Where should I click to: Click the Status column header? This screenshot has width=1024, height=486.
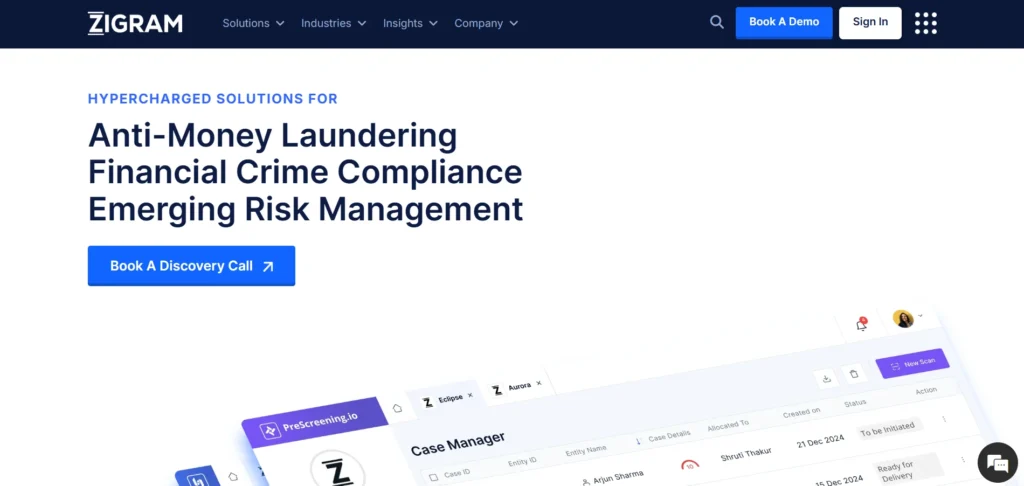(x=854, y=404)
